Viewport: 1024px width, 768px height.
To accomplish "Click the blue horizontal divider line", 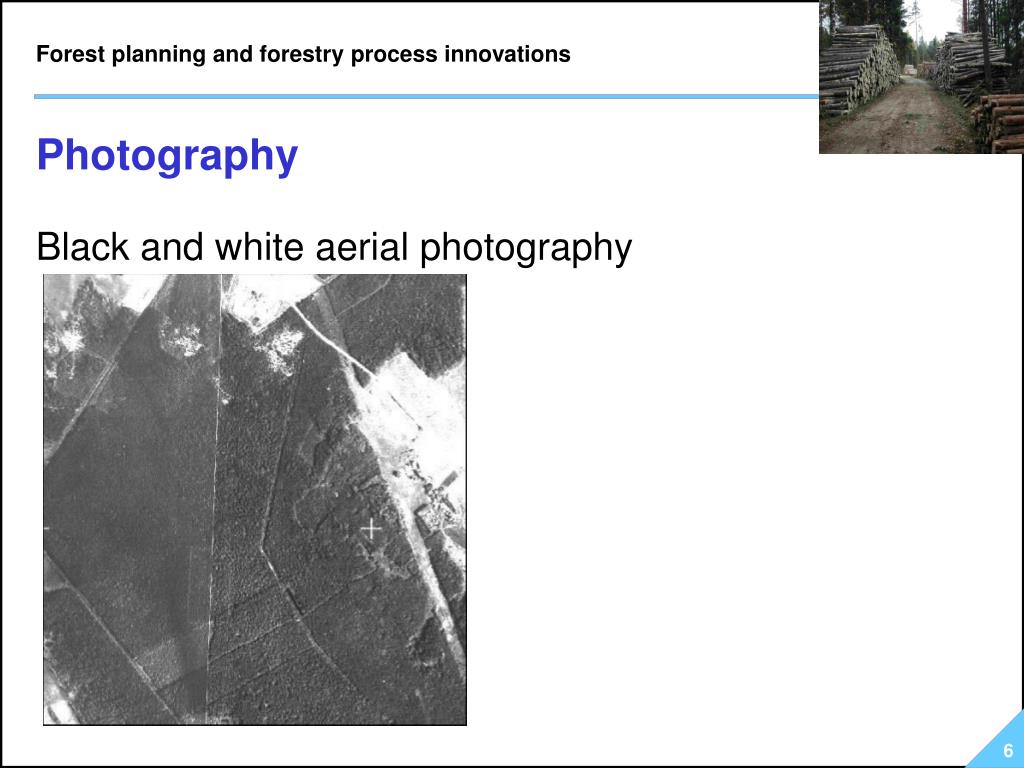I will click(x=426, y=97).
